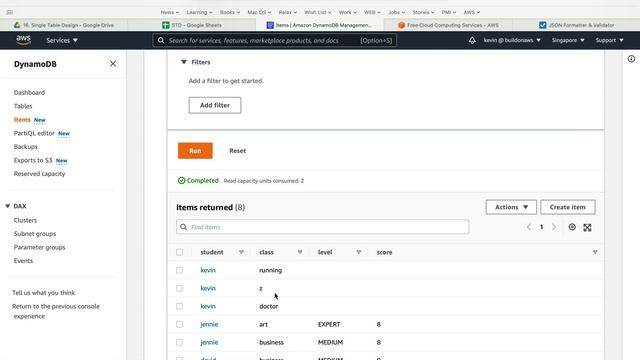The image size is (640, 360).
Task: Select Items in the sidebar
Action: coord(22,120)
